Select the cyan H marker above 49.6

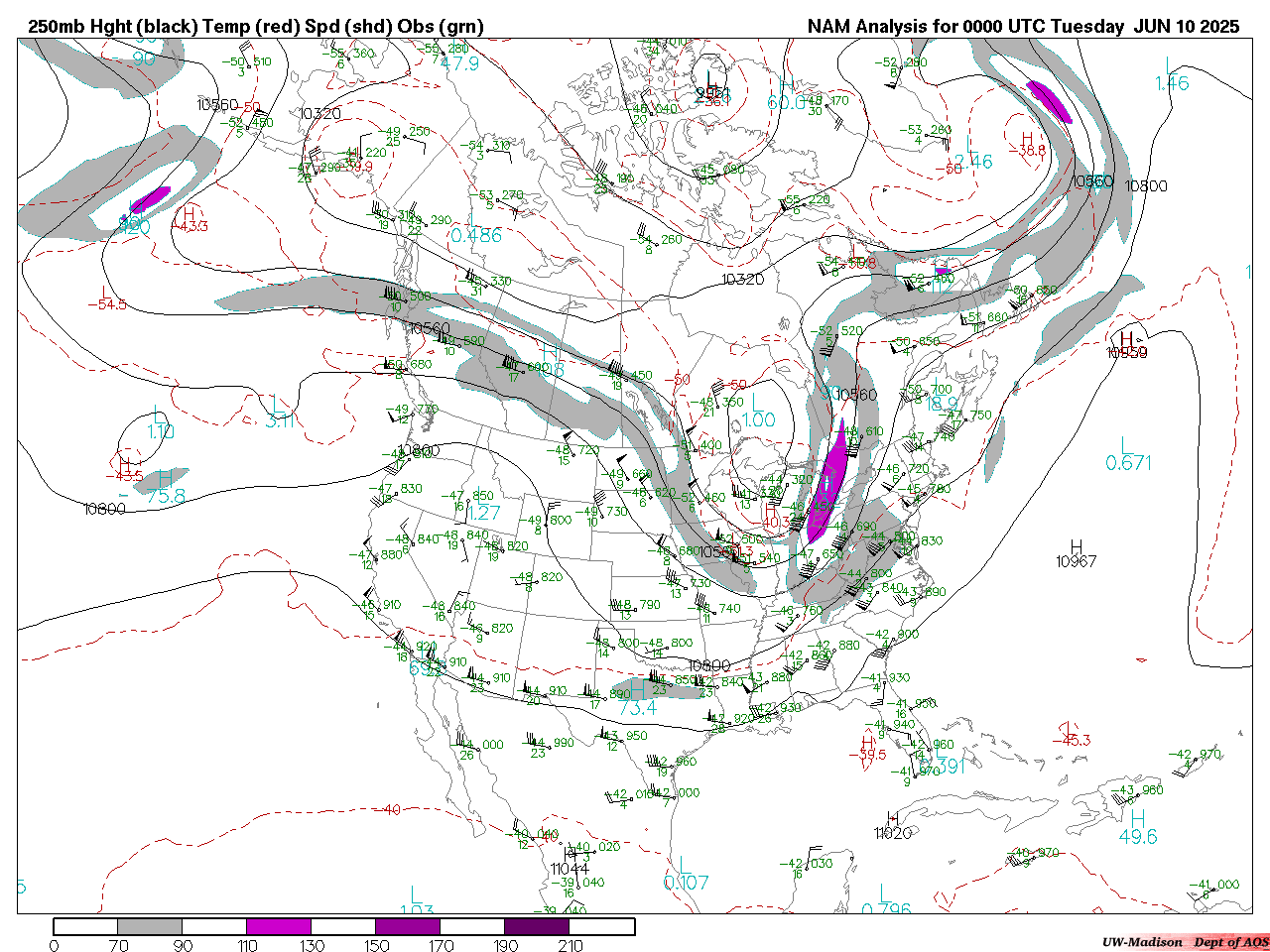[1138, 818]
